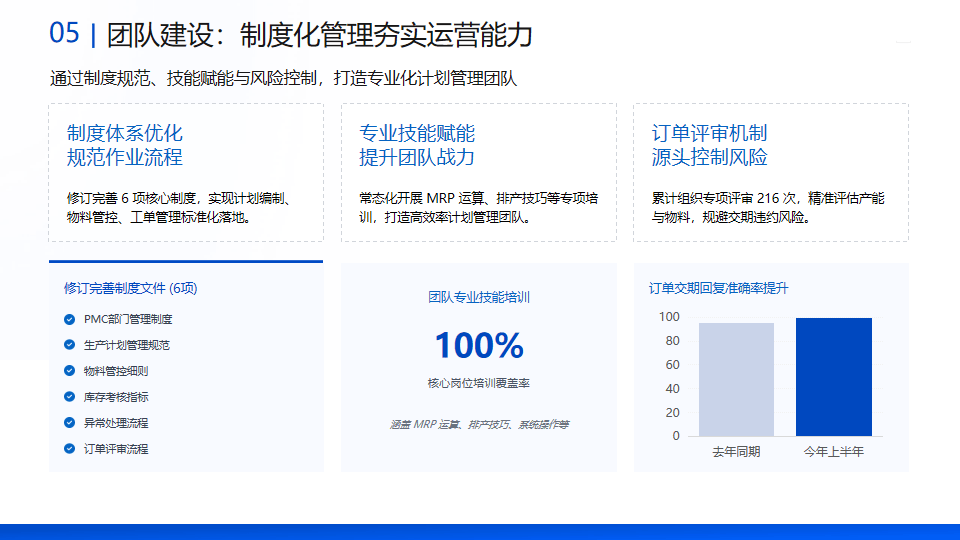960x540 pixels.
Task: Click the y-axis value 40
Action: 672,389
